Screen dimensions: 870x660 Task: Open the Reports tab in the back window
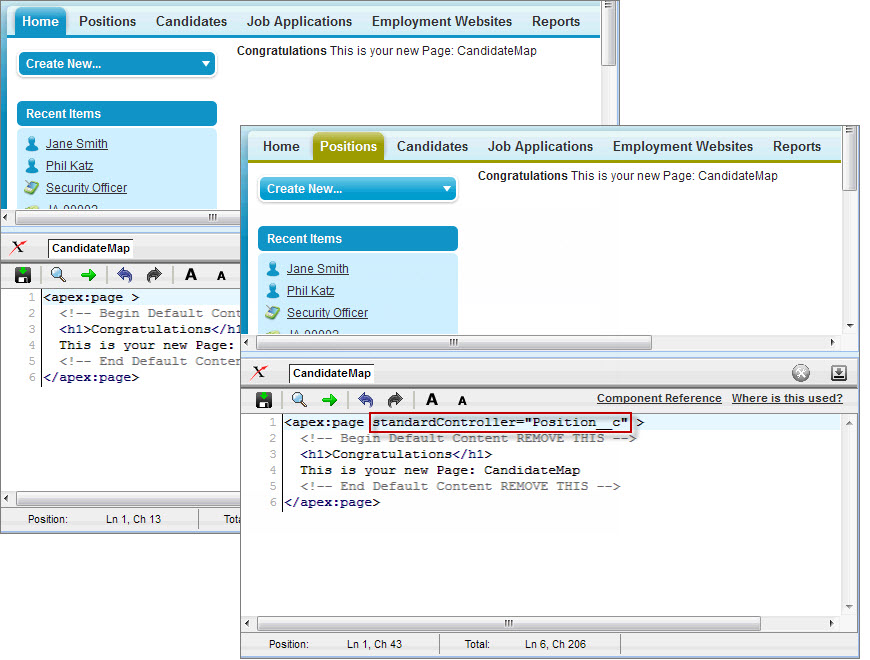pos(556,22)
